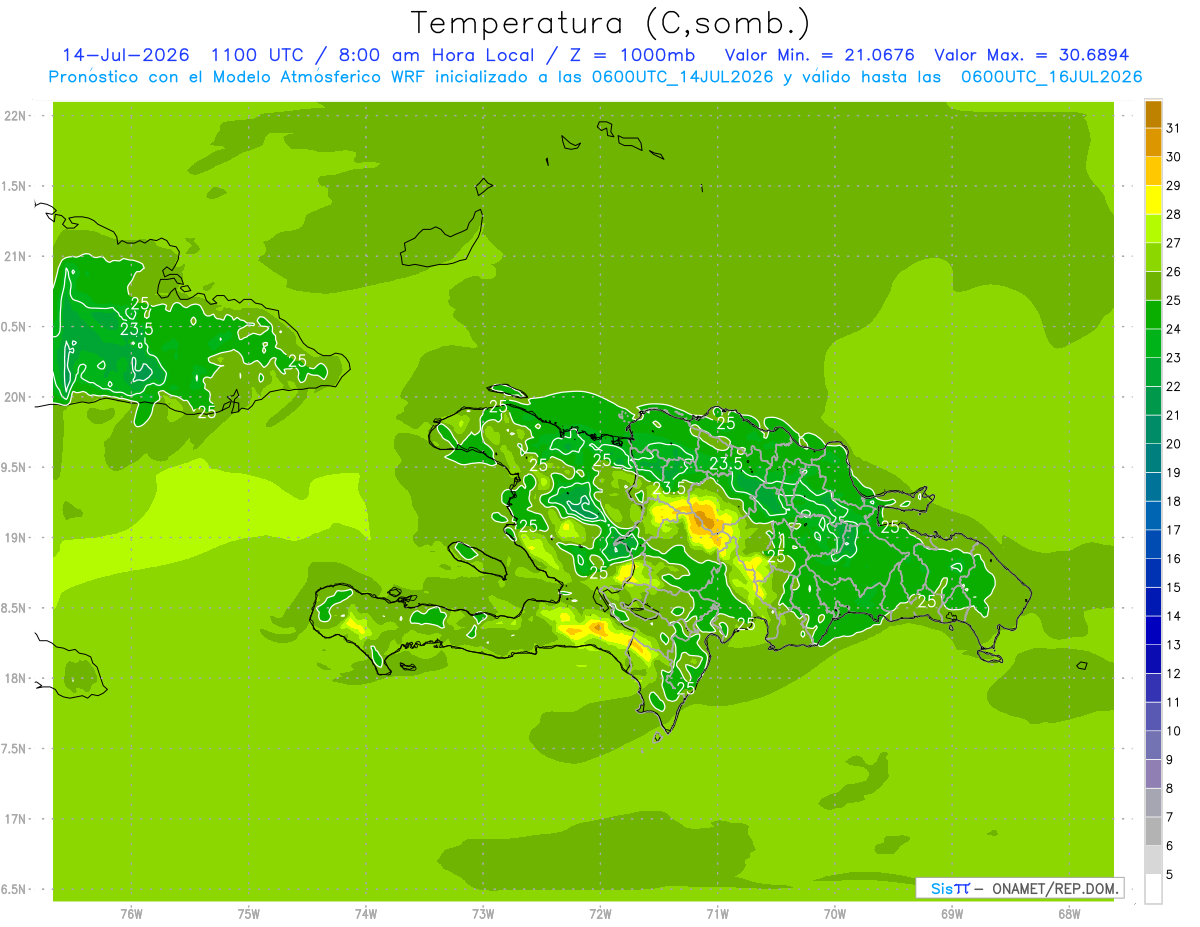Click the "0600UTC_14JUL2026" initialization timestamp
The width and height of the screenshot is (1200, 927).
681,77
